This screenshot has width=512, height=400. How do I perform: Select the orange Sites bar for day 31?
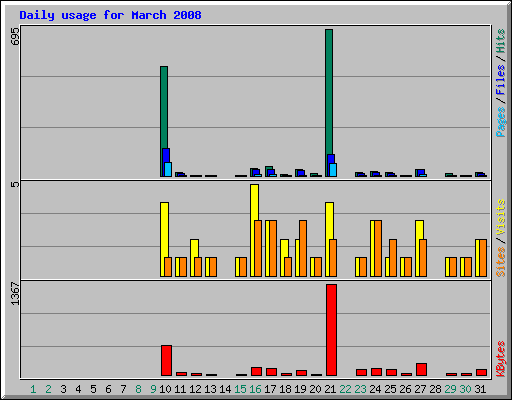(x=483, y=258)
